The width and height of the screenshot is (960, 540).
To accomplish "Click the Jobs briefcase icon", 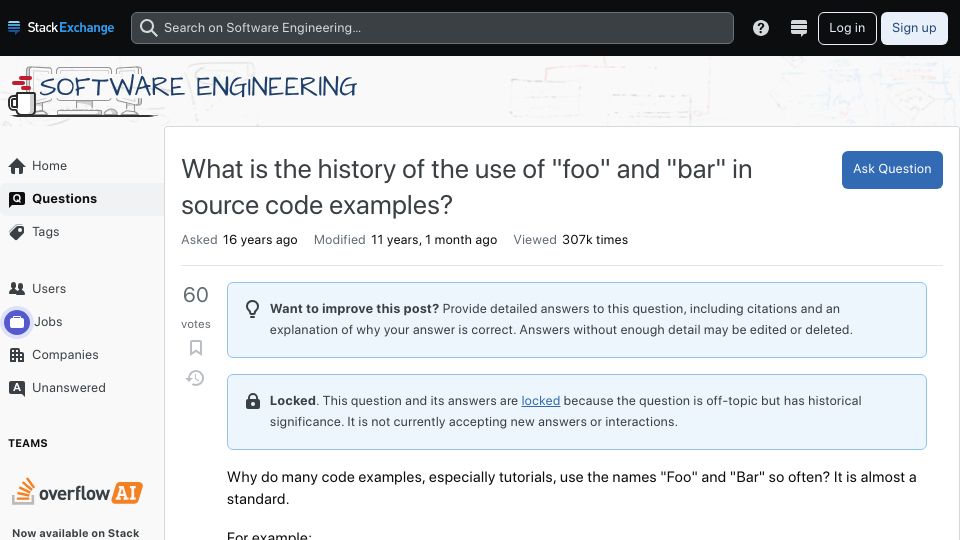I will (x=17, y=322).
